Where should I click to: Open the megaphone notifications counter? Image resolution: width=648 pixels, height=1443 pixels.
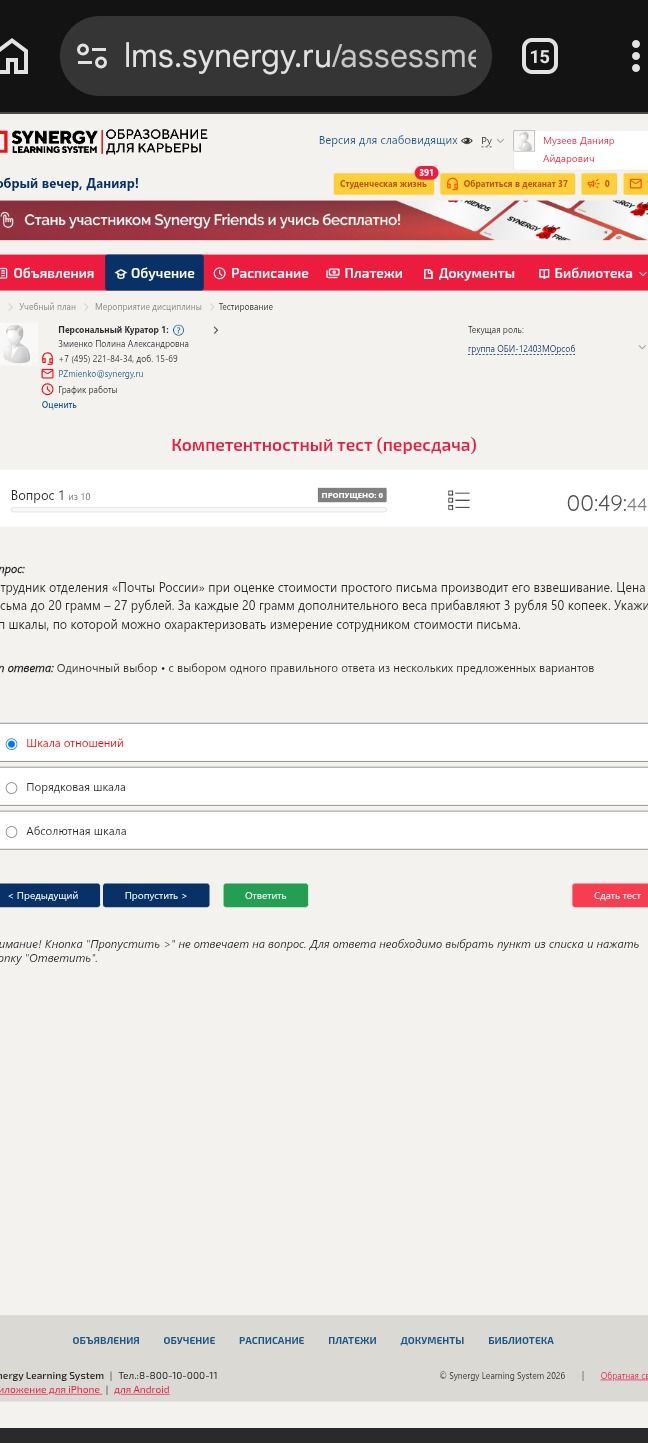[x=599, y=184]
